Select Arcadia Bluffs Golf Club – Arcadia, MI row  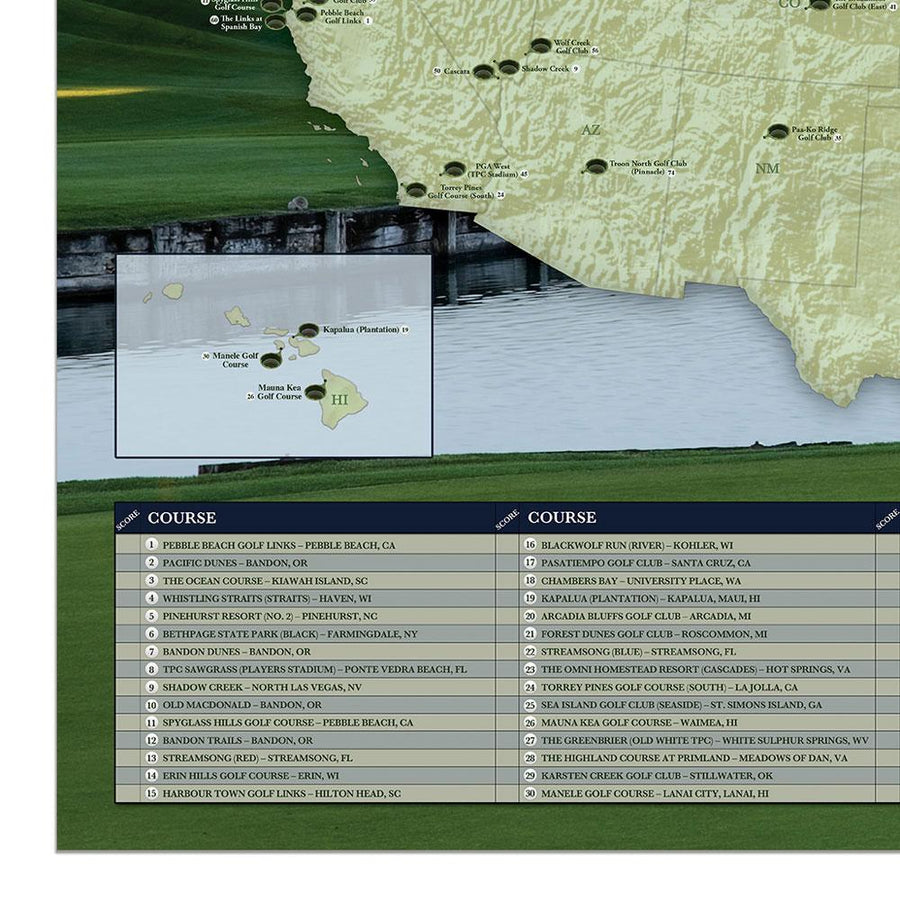click(686, 616)
